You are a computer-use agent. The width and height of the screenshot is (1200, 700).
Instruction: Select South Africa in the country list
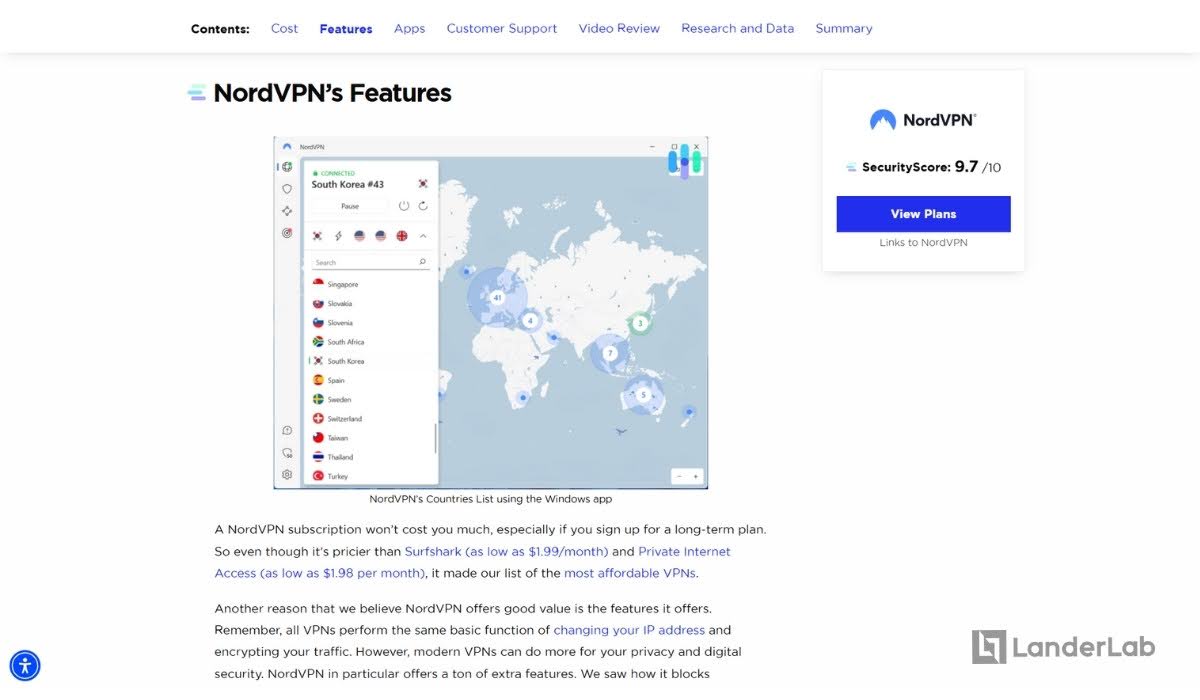click(370, 342)
